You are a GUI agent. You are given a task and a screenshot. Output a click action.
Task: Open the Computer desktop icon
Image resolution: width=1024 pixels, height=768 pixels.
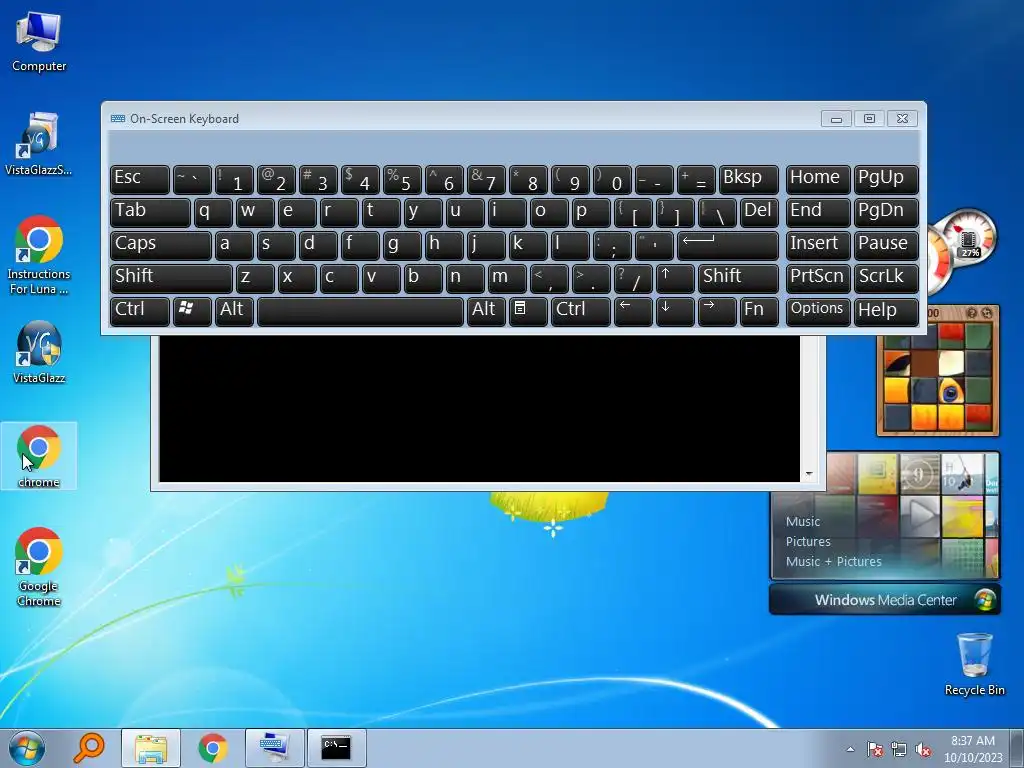39,41
